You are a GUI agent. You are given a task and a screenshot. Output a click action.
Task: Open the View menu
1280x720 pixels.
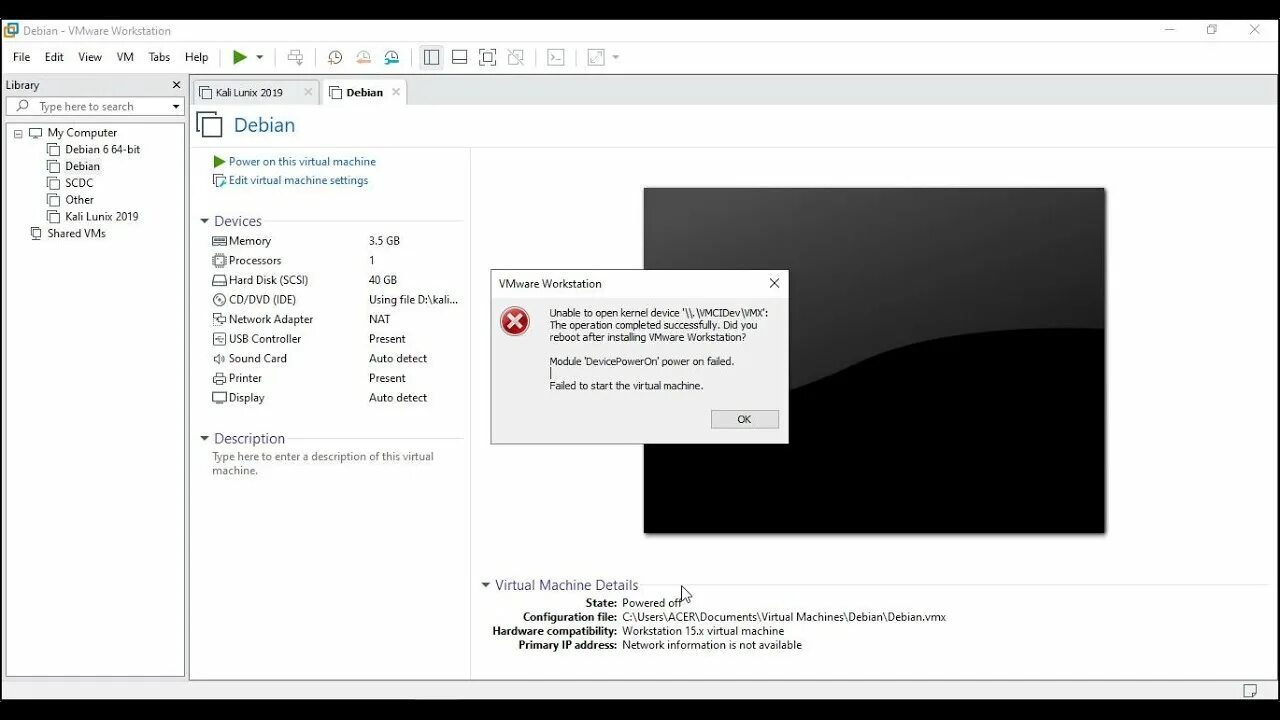[90, 57]
